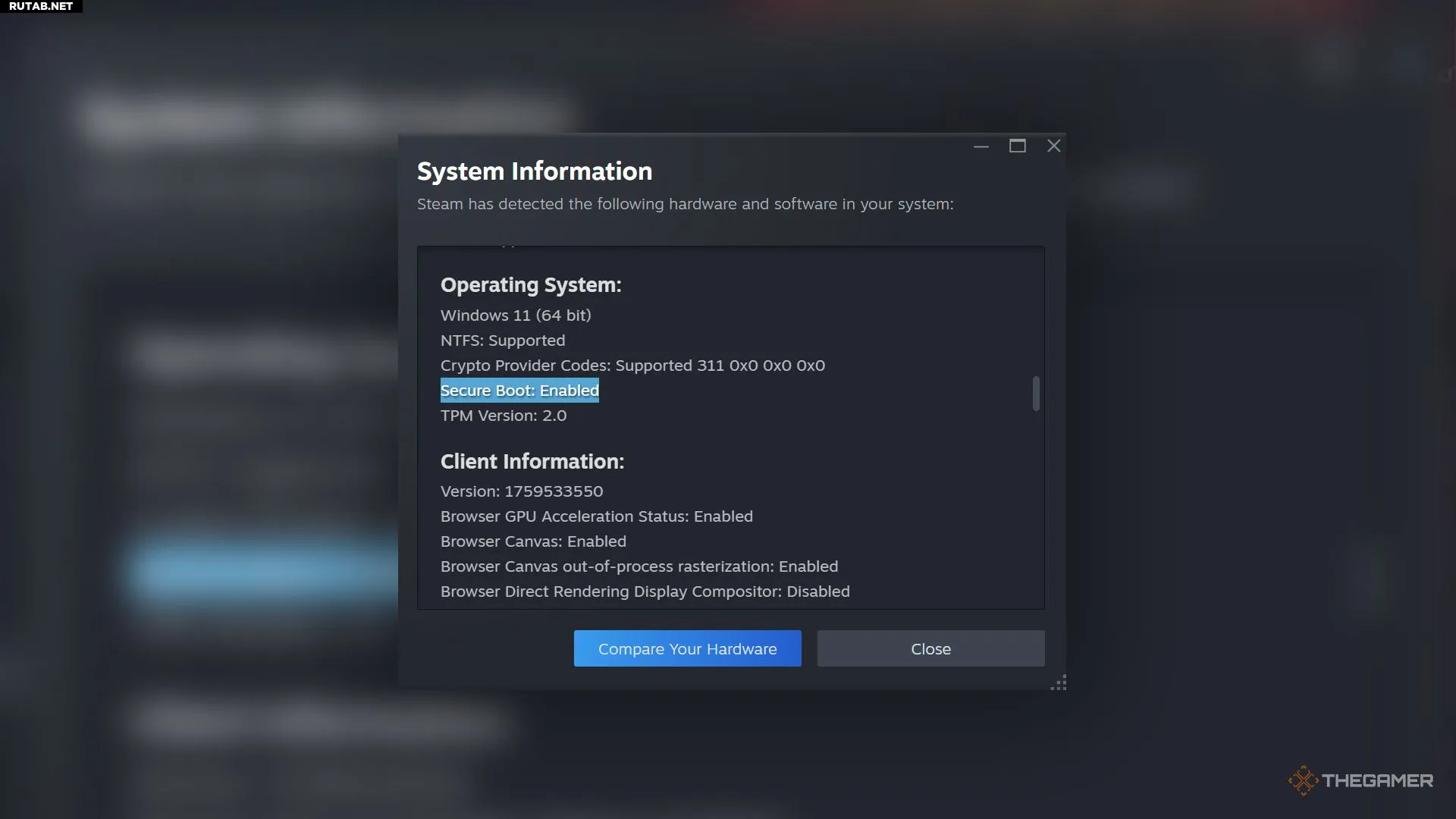This screenshot has height=819, width=1456.
Task: Click the TheGamer watermark logo
Action: click(x=1360, y=780)
